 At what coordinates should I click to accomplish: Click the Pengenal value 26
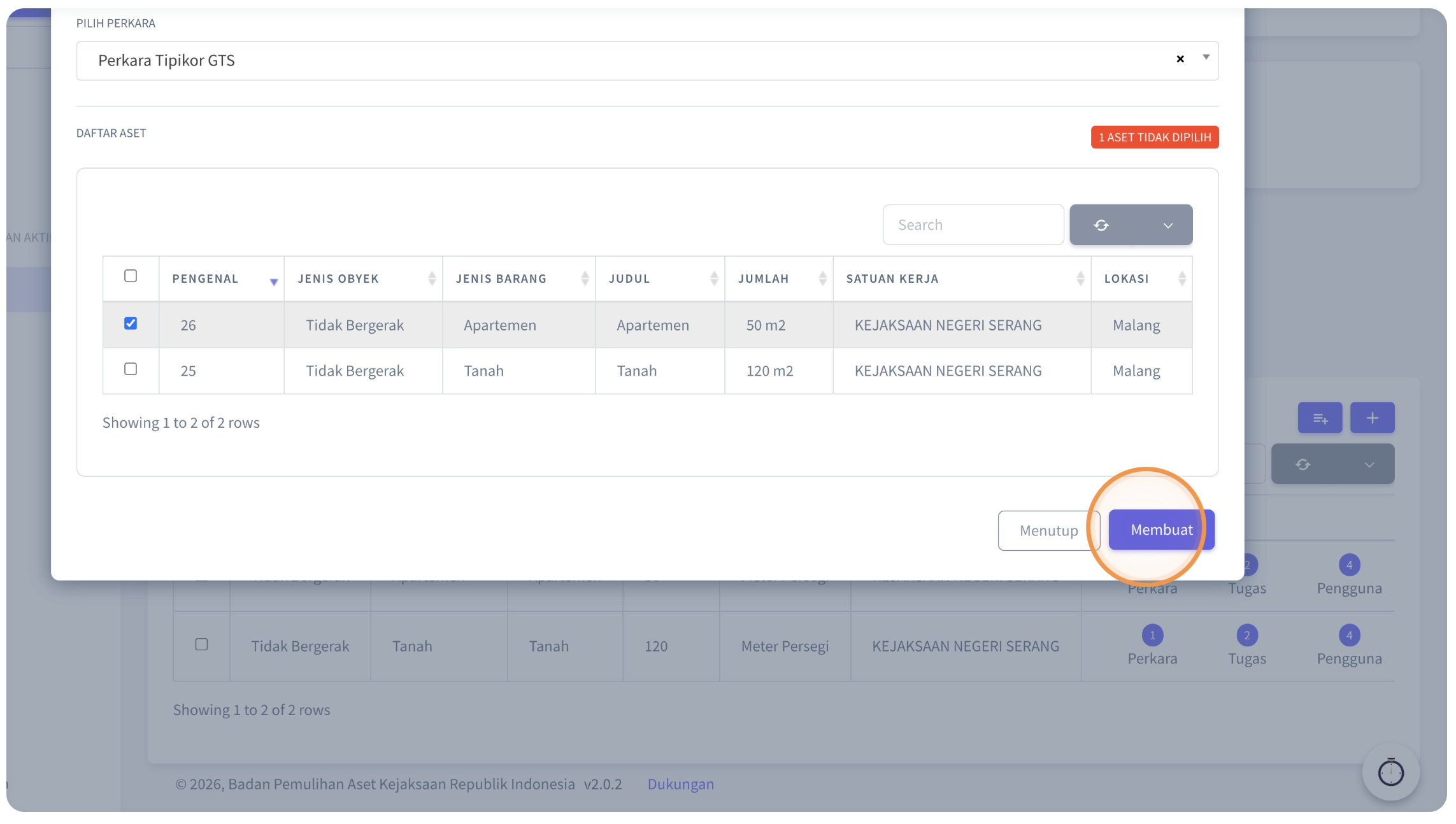188,325
